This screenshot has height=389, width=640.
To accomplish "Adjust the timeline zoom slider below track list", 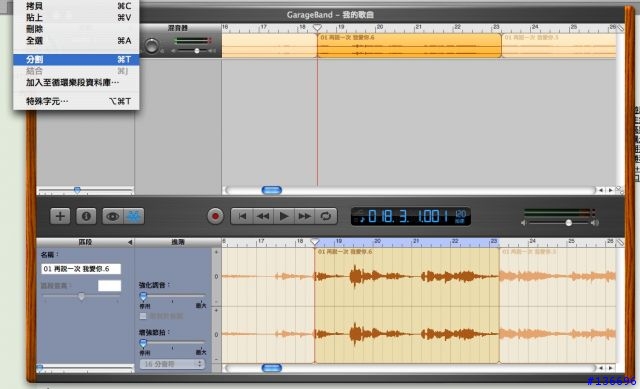I will click(77, 190).
